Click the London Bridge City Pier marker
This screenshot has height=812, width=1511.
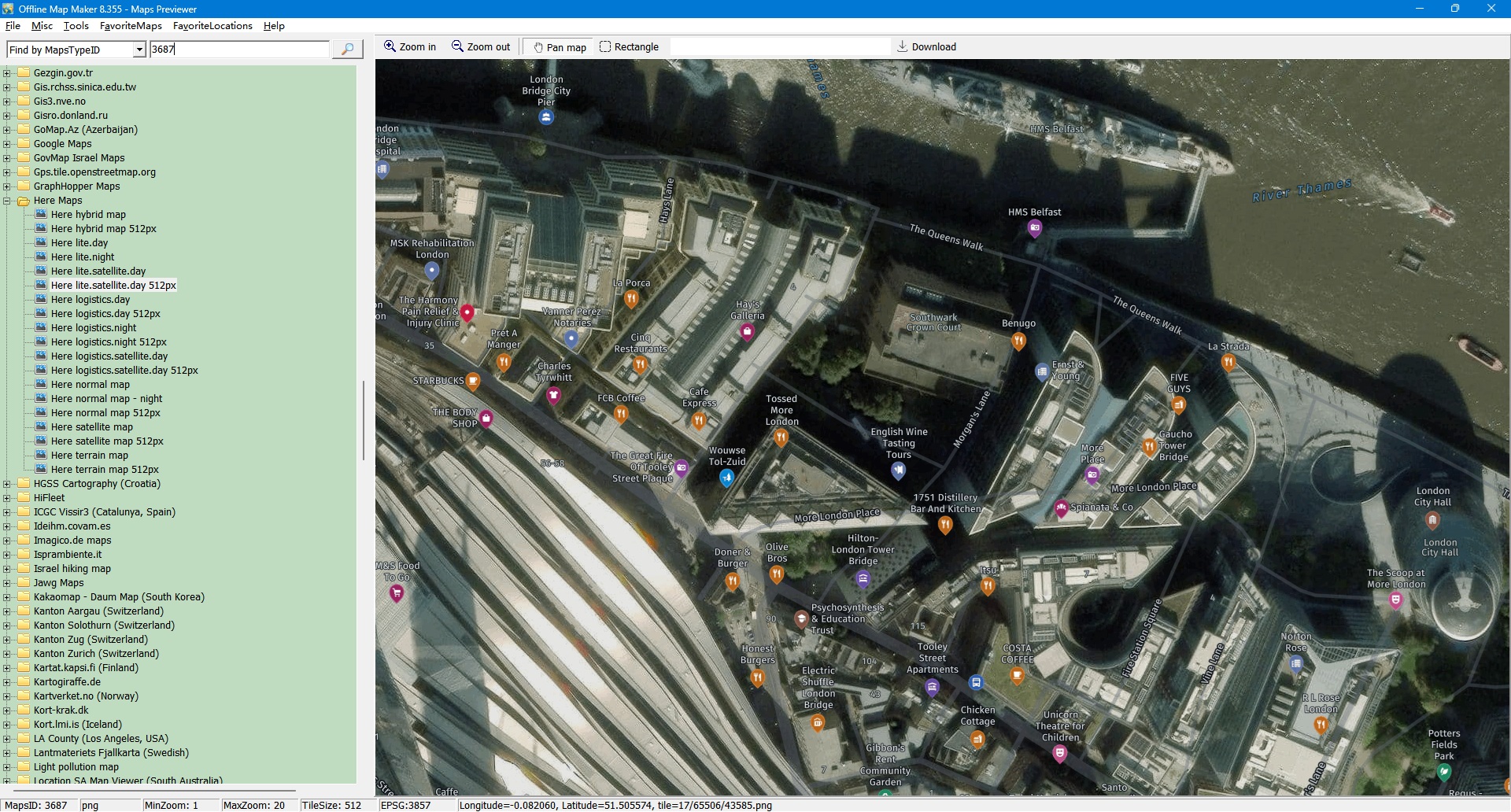[546, 117]
